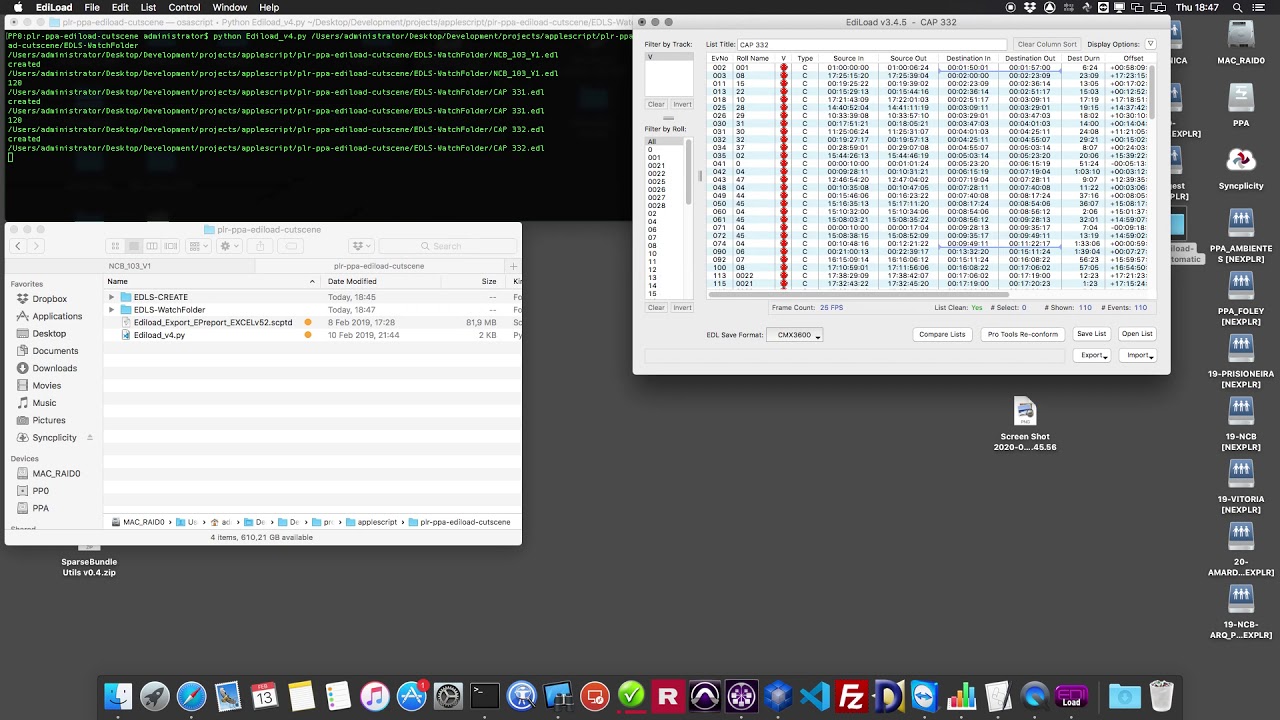
Task: Open the Display Options triangle in EdiLoad
Action: point(1150,44)
